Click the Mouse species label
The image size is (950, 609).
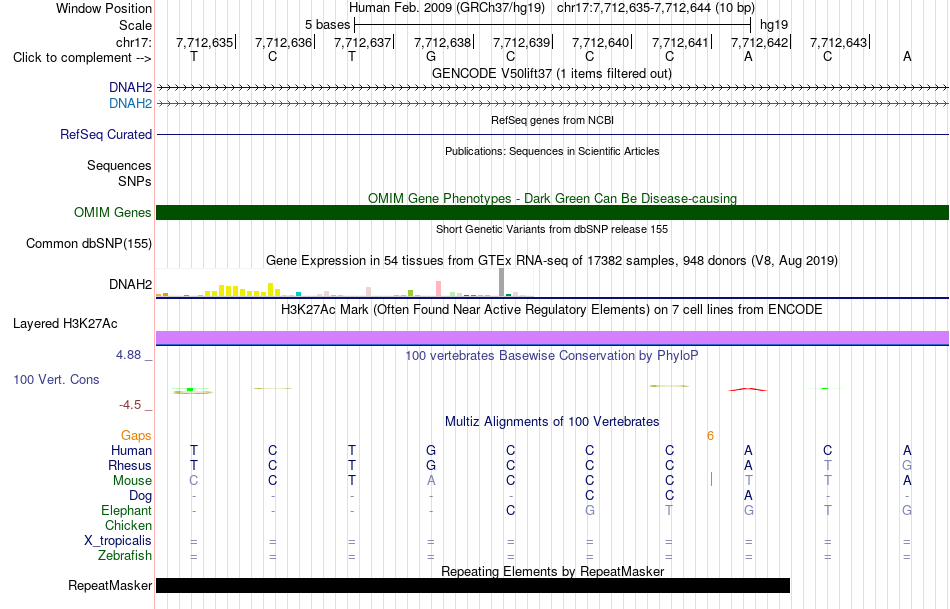coord(132,481)
